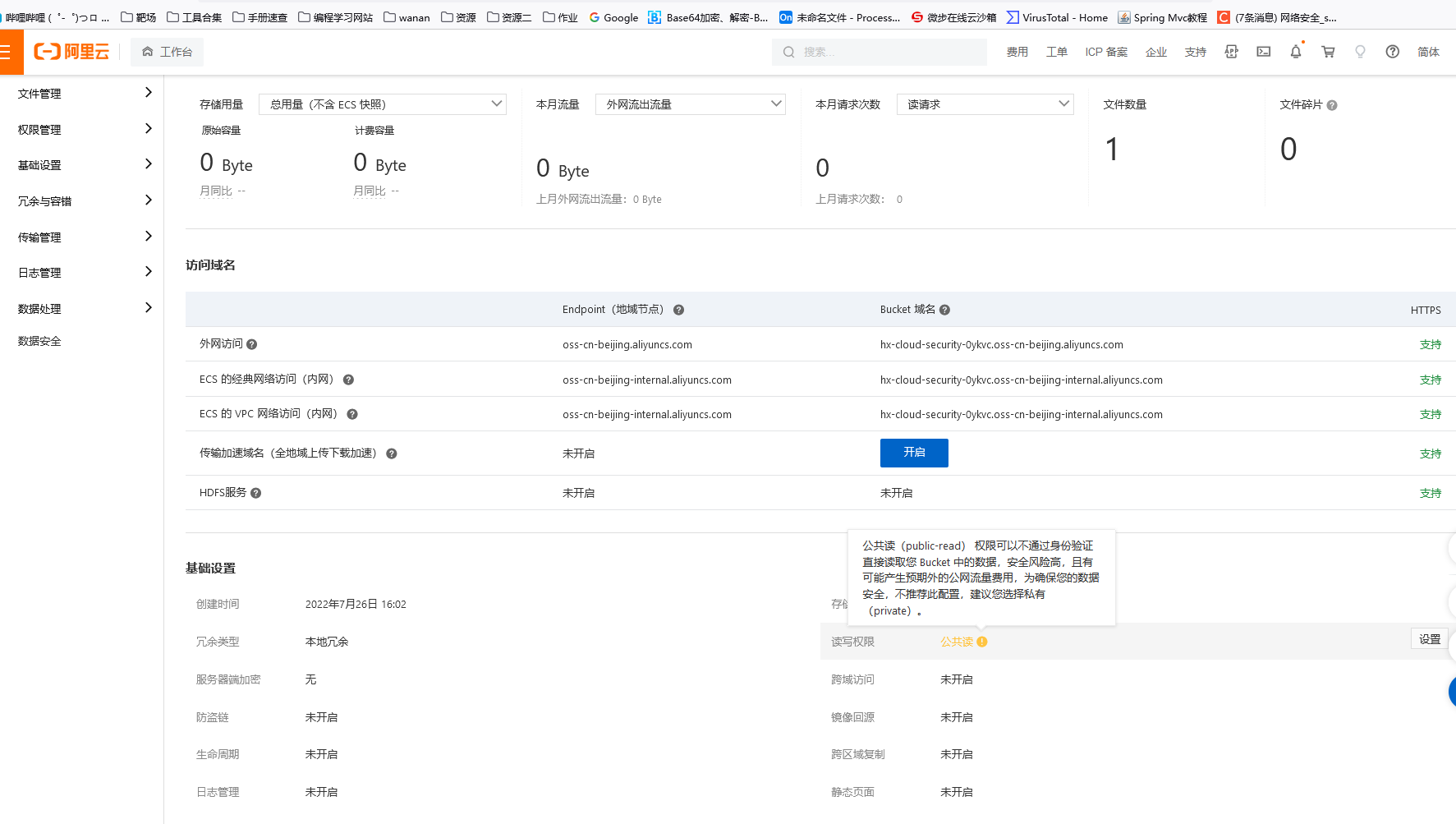Open Cloud Shell terminal icon
The height and width of the screenshot is (824, 1456).
tap(1263, 52)
